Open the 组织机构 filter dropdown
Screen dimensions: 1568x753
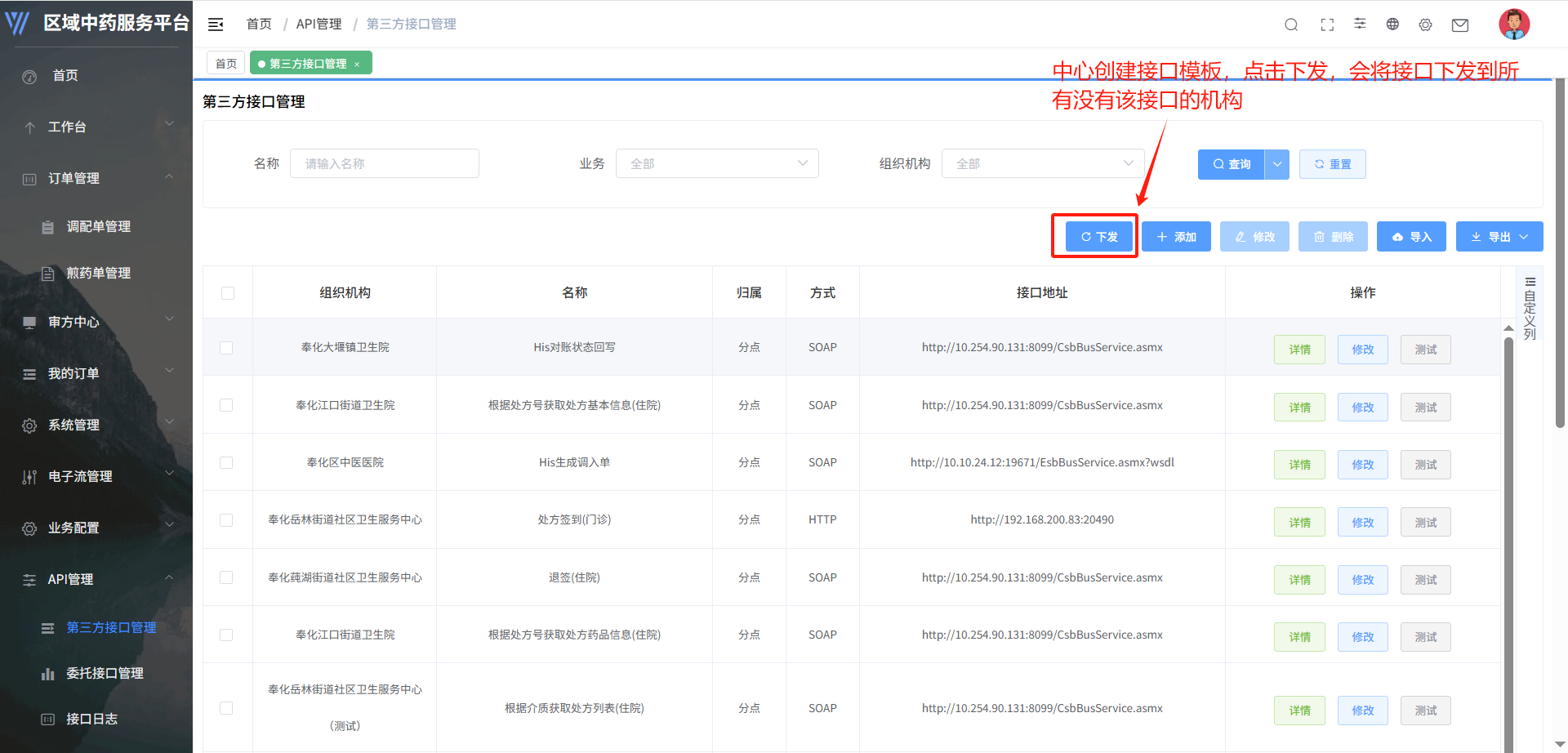pyautogui.click(x=1043, y=163)
